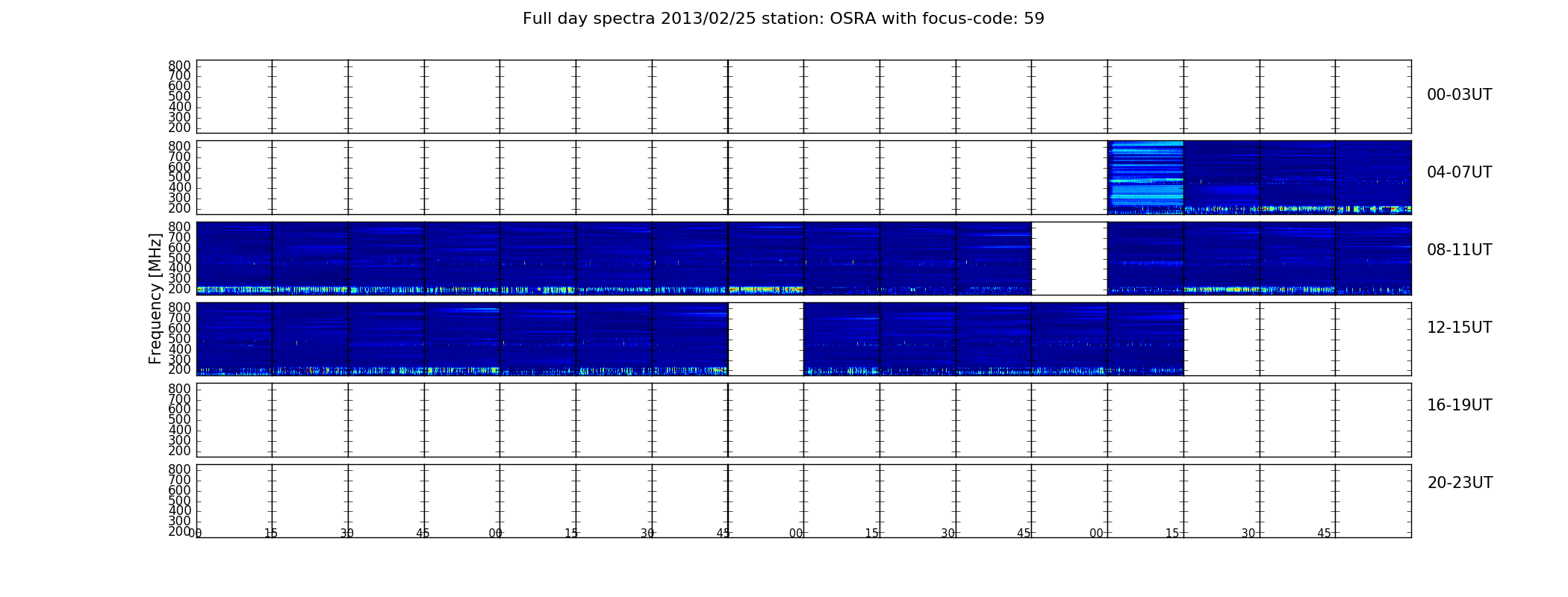The height and width of the screenshot is (597, 1568).
Task: Select the "12-15UT" row label
Action: tap(1459, 328)
